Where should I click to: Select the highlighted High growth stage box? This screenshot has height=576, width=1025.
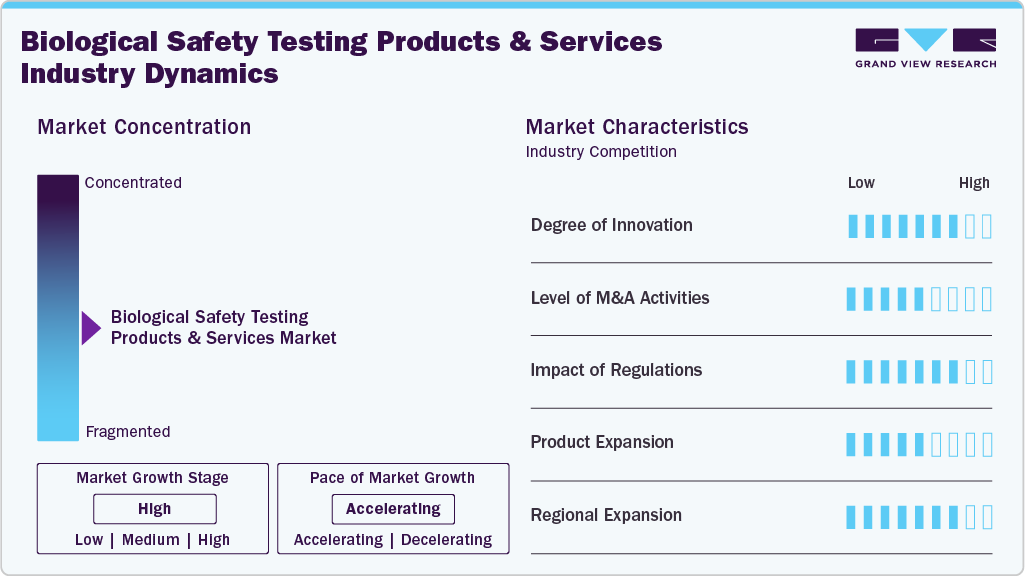(154, 509)
